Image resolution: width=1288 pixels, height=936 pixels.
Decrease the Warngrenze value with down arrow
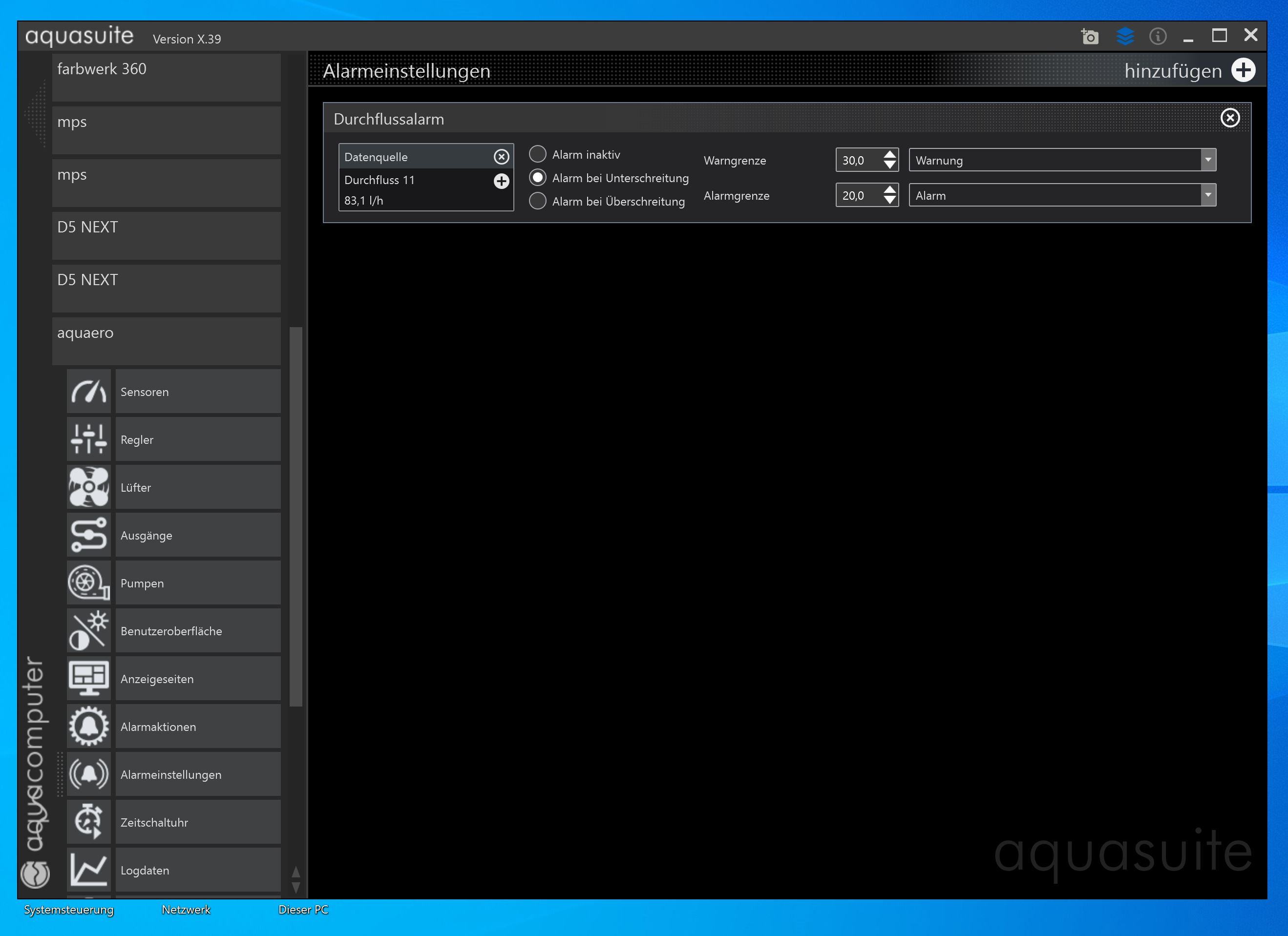point(889,165)
